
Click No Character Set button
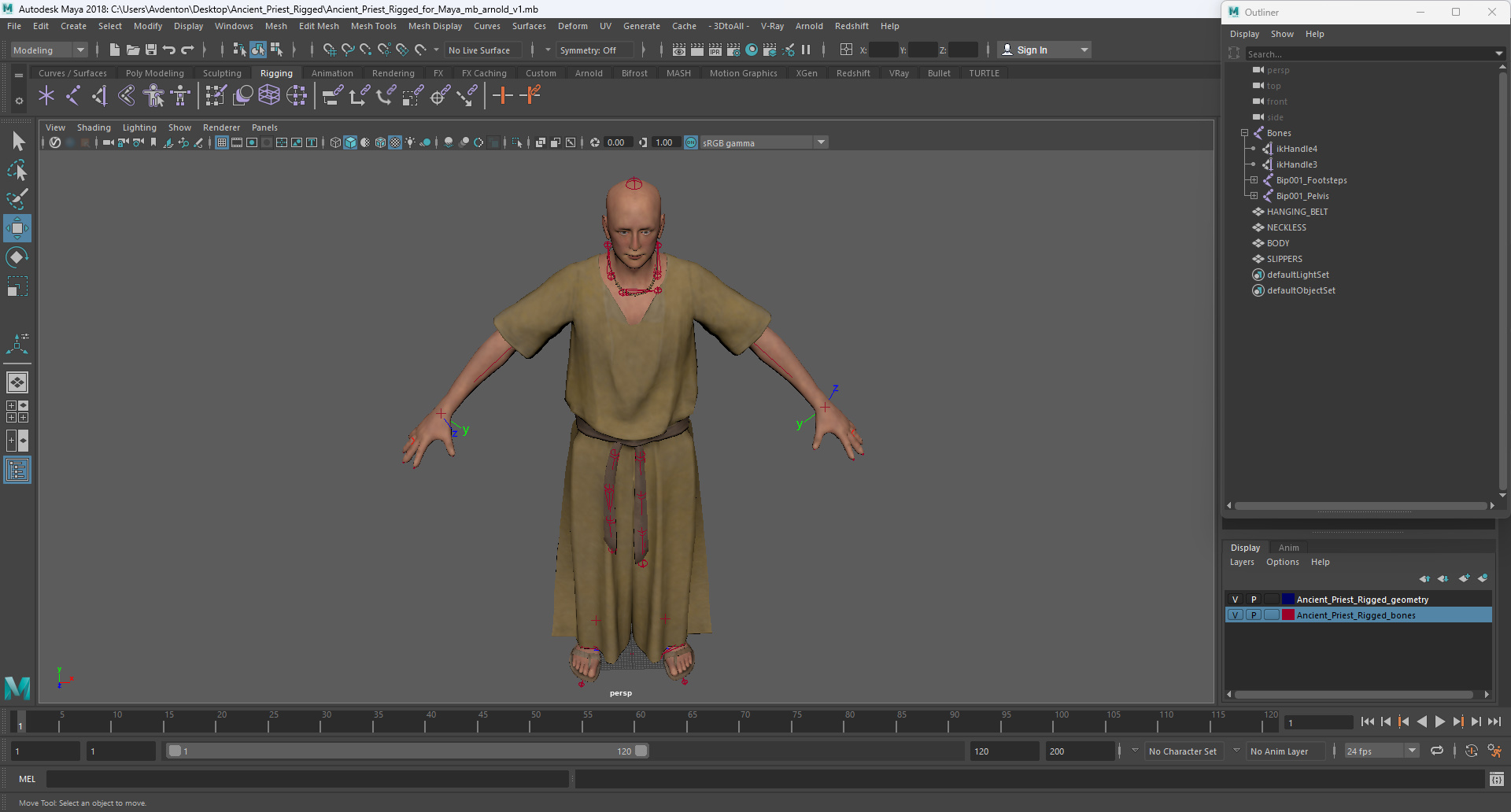(x=1182, y=751)
